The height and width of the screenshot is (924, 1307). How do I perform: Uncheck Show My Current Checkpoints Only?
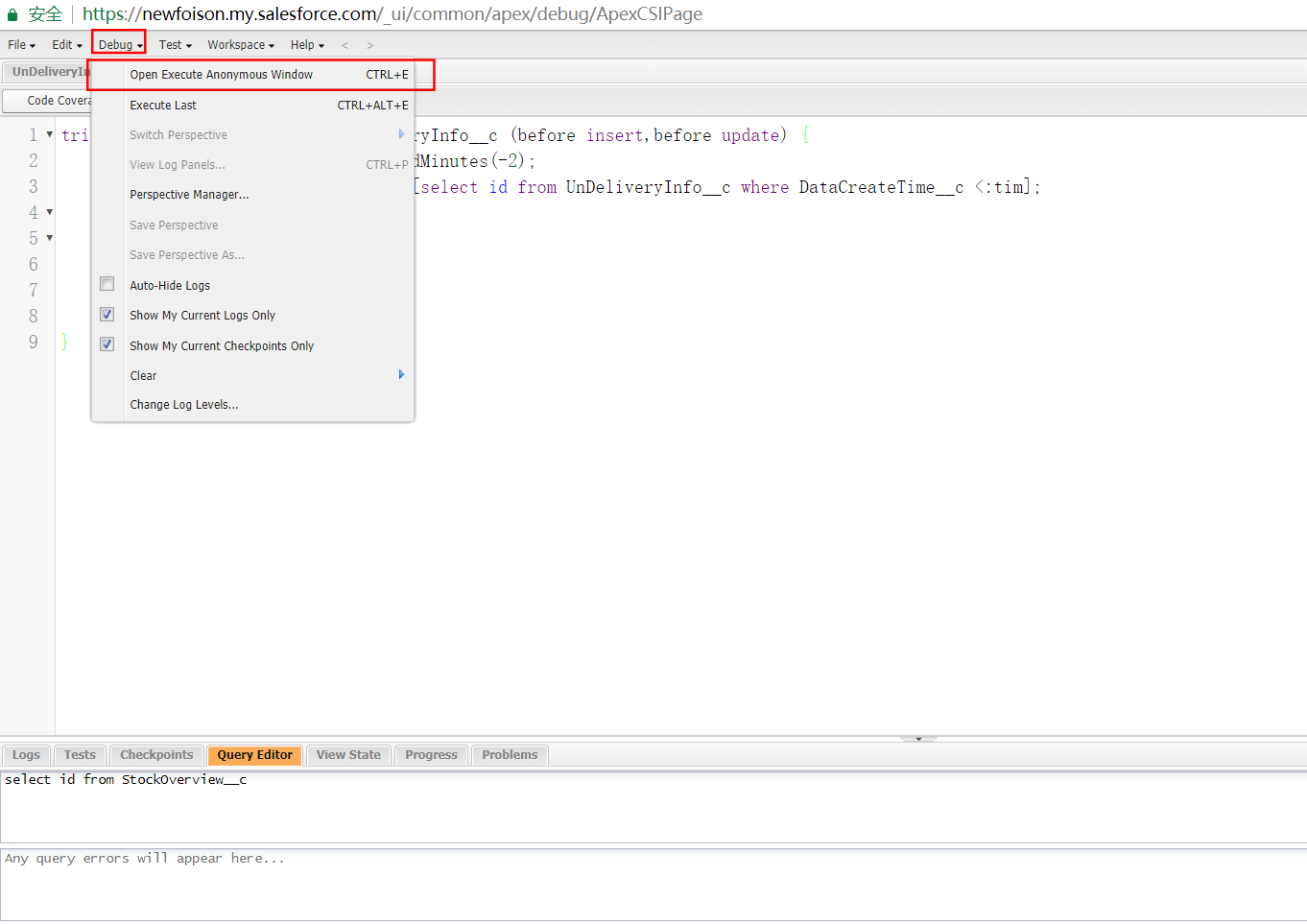point(107,344)
